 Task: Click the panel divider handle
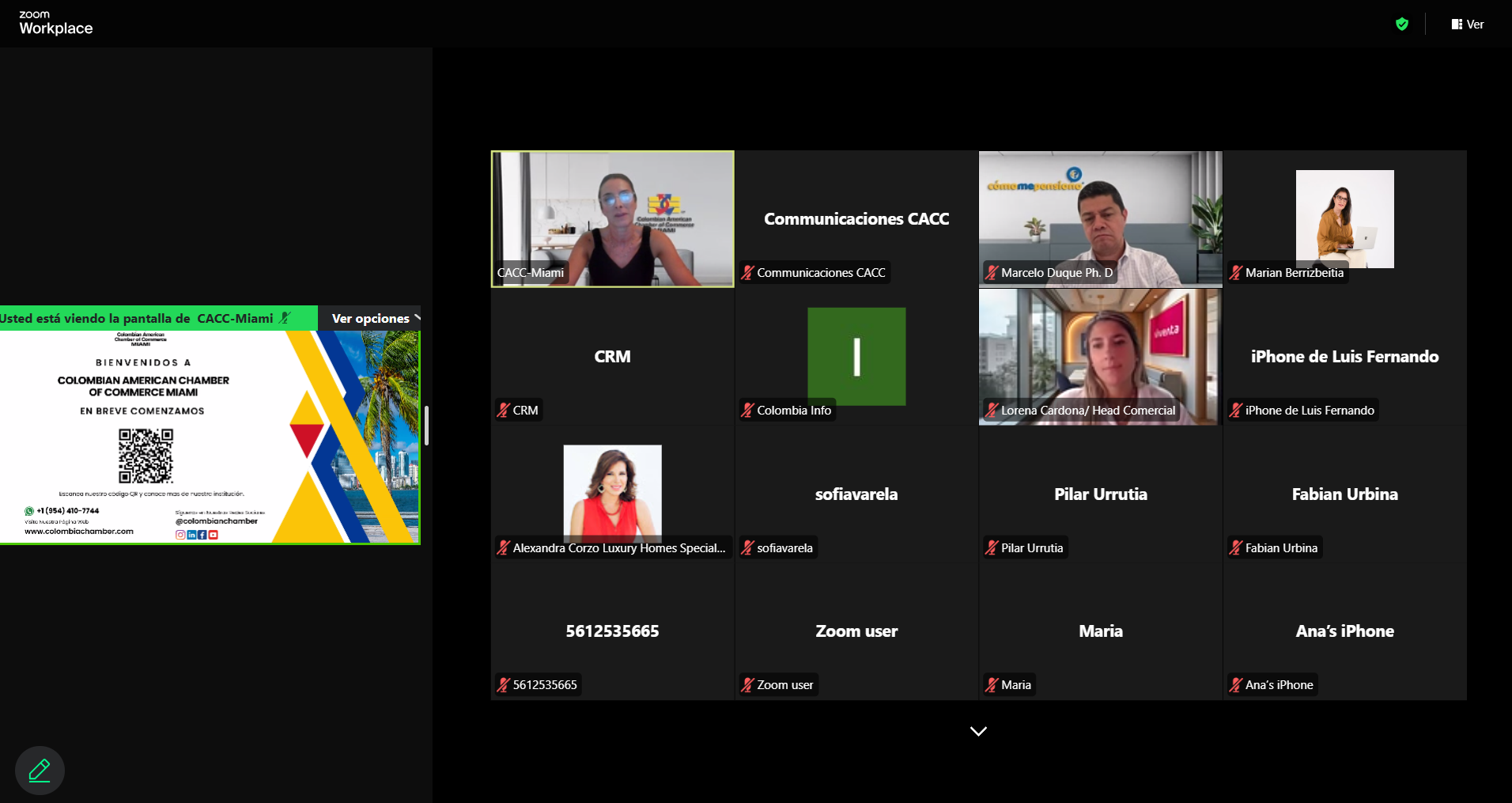point(426,426)
